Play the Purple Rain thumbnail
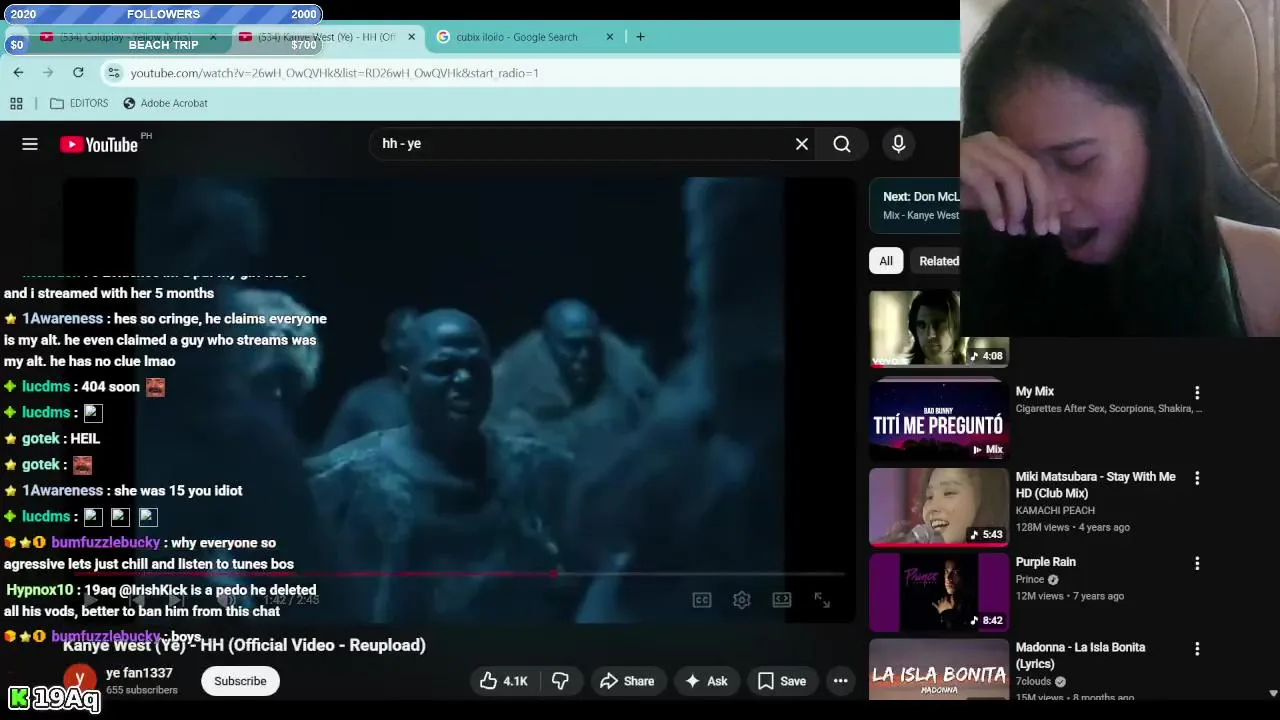 coord(939,592)
